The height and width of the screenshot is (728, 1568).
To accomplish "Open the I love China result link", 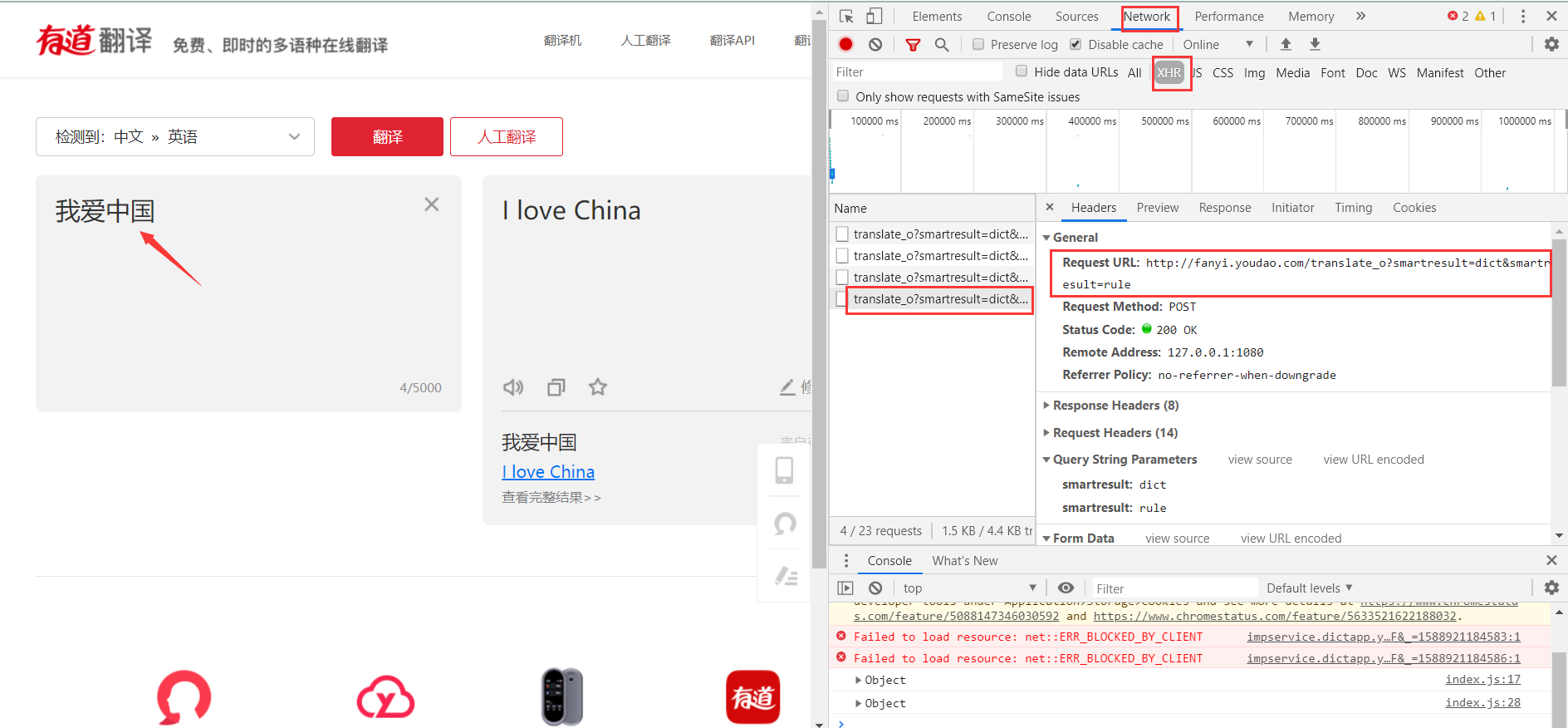I will (x=548, y=471).
